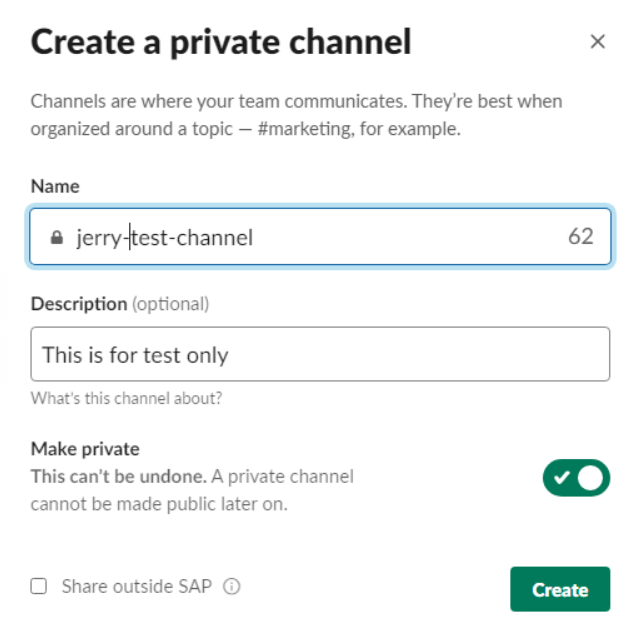
Task: Create the private channel with the Create button
Action: (x=560, y=589)
